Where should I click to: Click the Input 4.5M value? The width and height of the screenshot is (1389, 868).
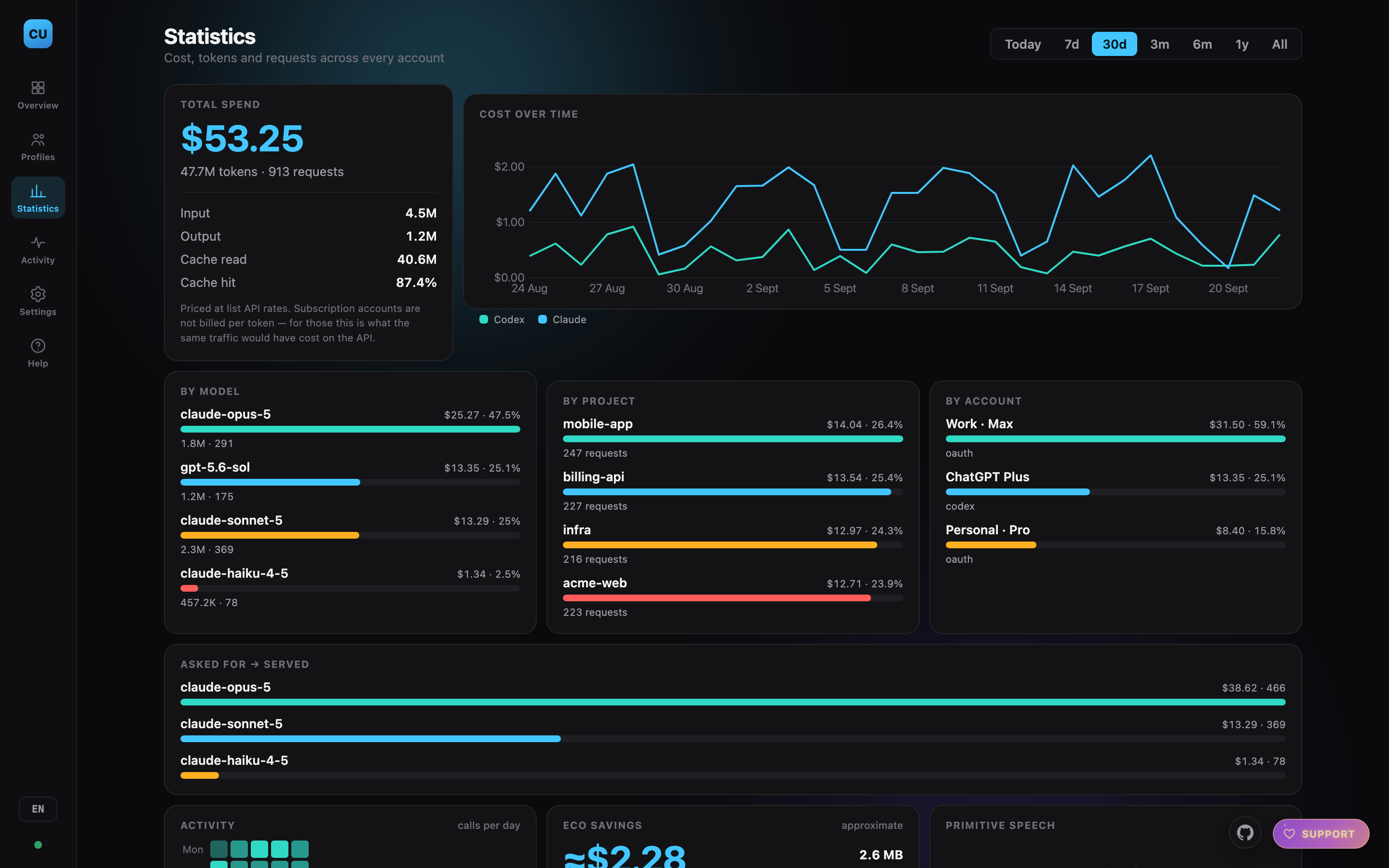(421, 213)
